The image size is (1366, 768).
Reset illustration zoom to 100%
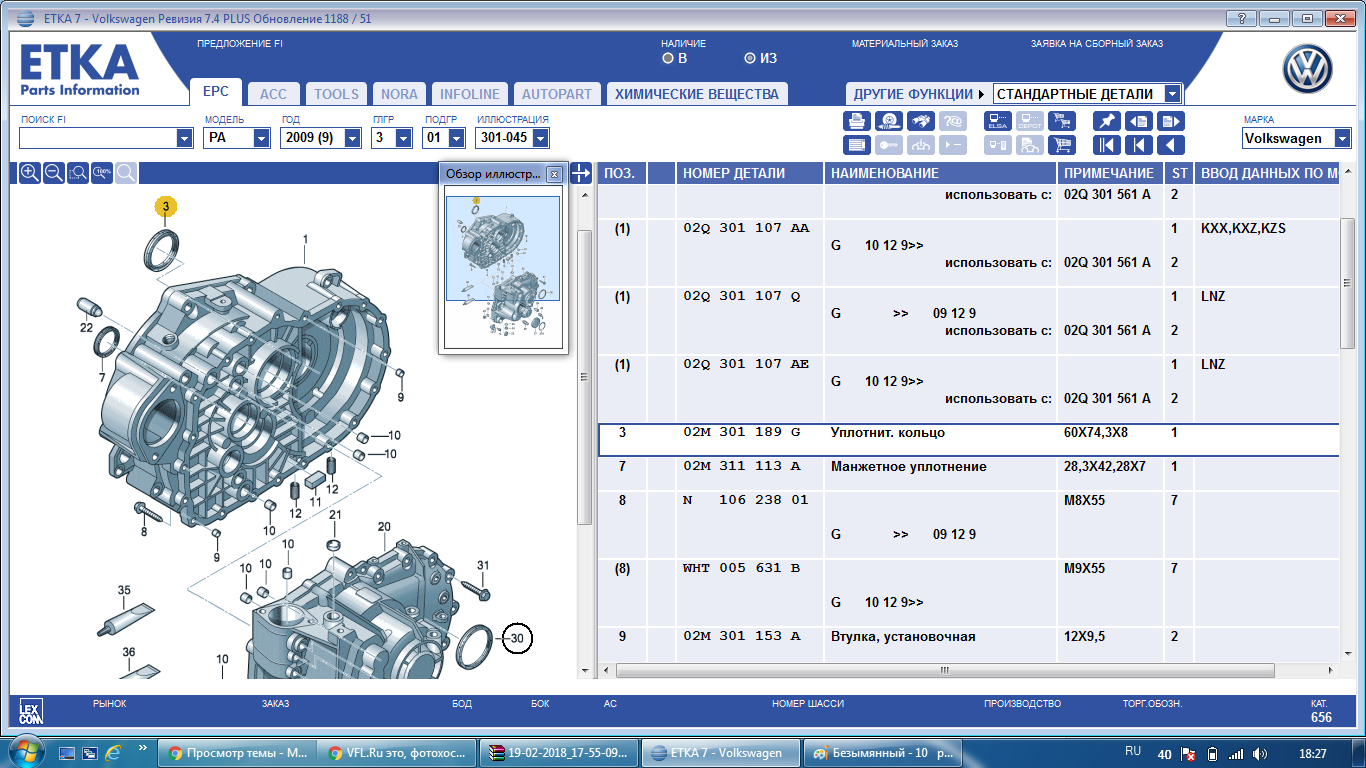(x=102, y=173)
